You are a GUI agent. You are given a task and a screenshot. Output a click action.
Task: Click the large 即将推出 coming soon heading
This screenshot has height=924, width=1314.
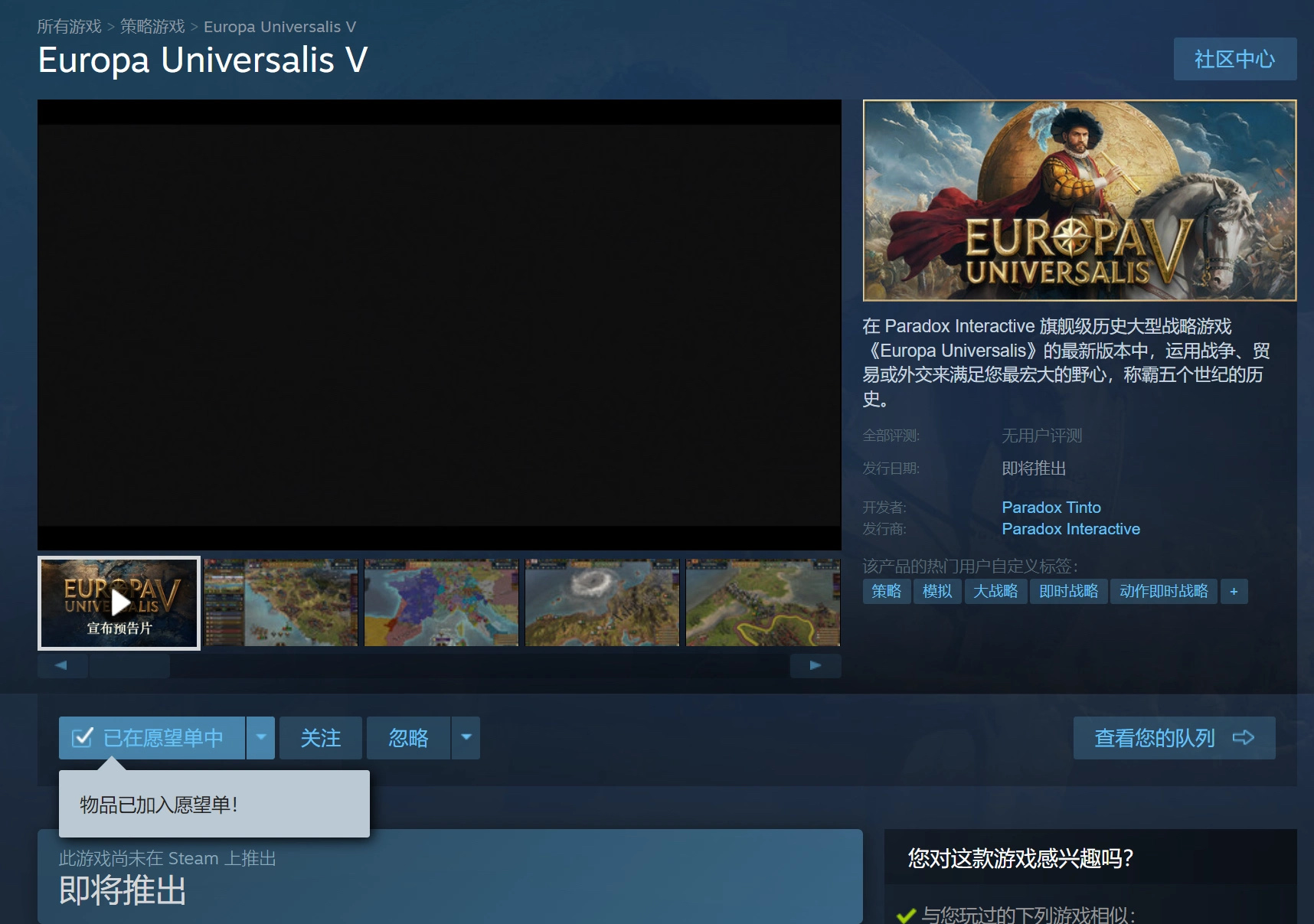123,890
